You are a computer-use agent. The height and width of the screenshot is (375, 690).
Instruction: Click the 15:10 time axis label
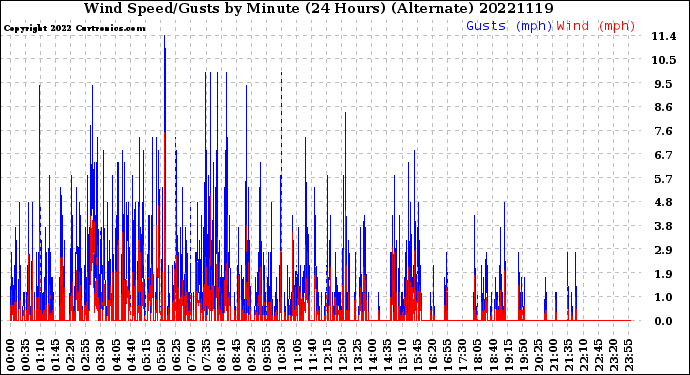(x=402, y=354)
